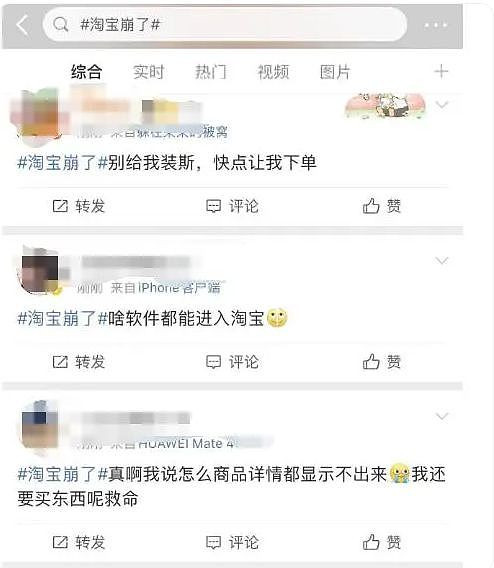
Task: Like the second post from iPhone客户端
Action: (x=381, y=362)
